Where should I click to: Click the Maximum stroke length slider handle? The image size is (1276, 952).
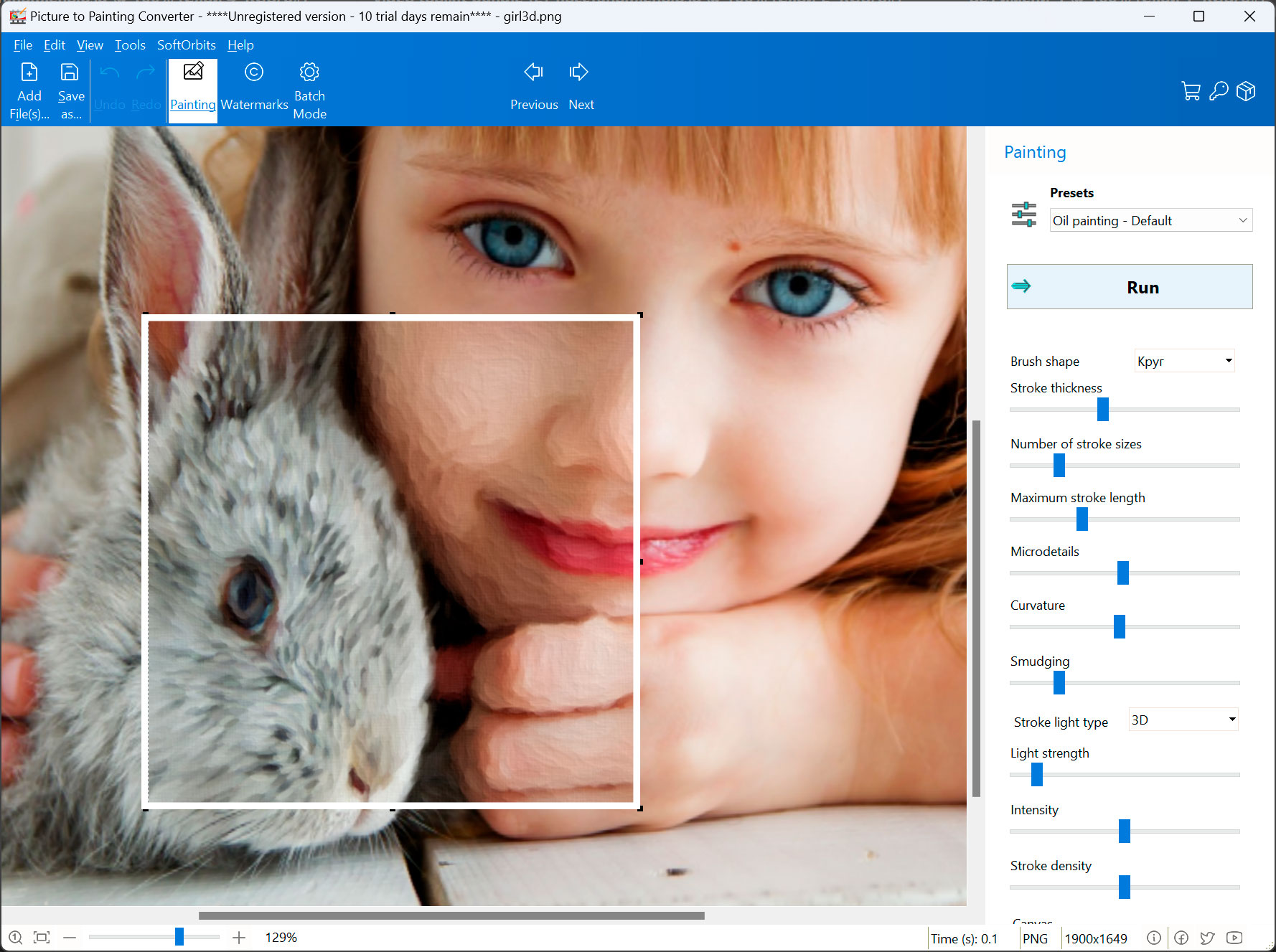1082,519
